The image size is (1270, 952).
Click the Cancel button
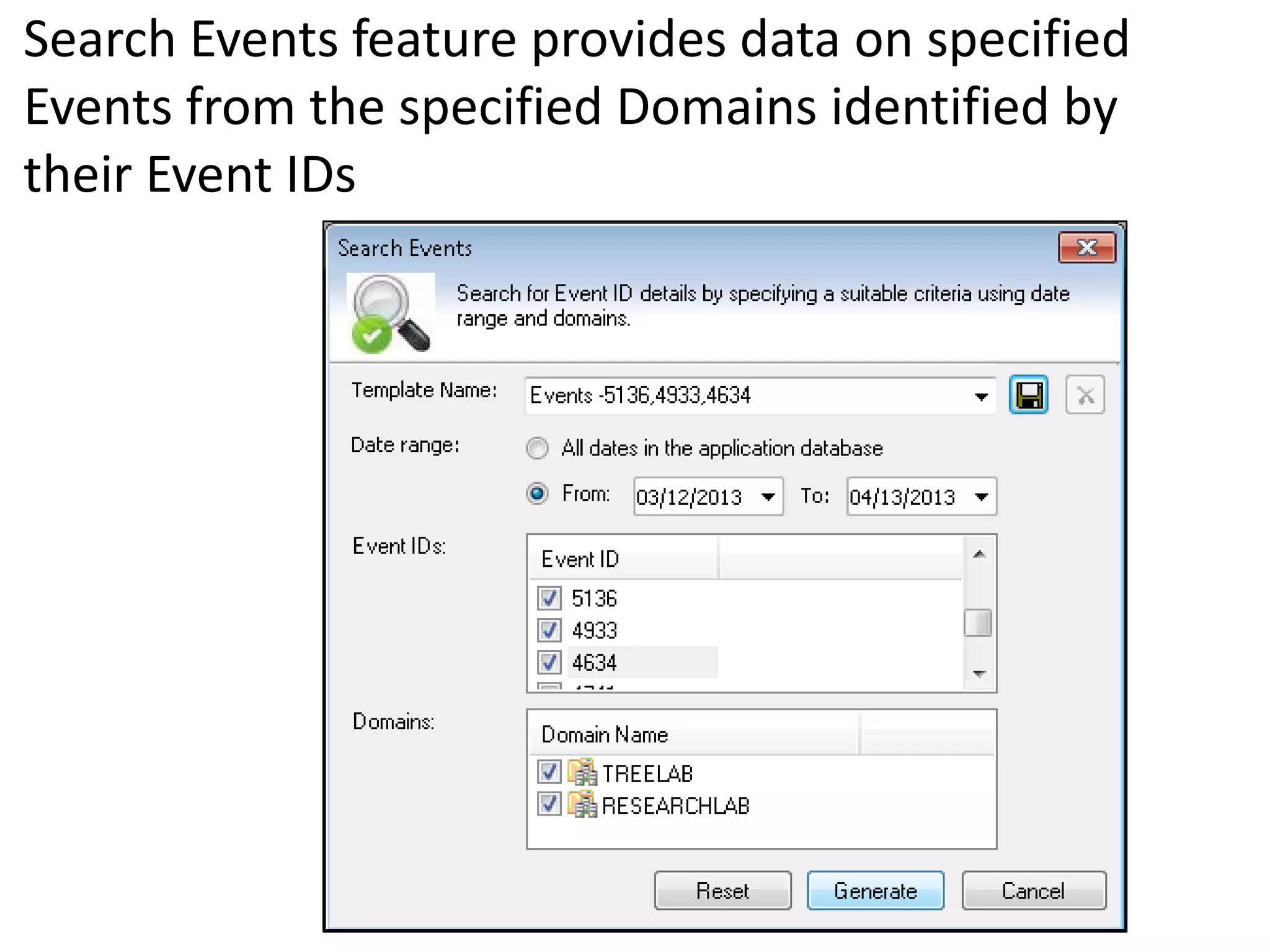[x=1034, y=891]
